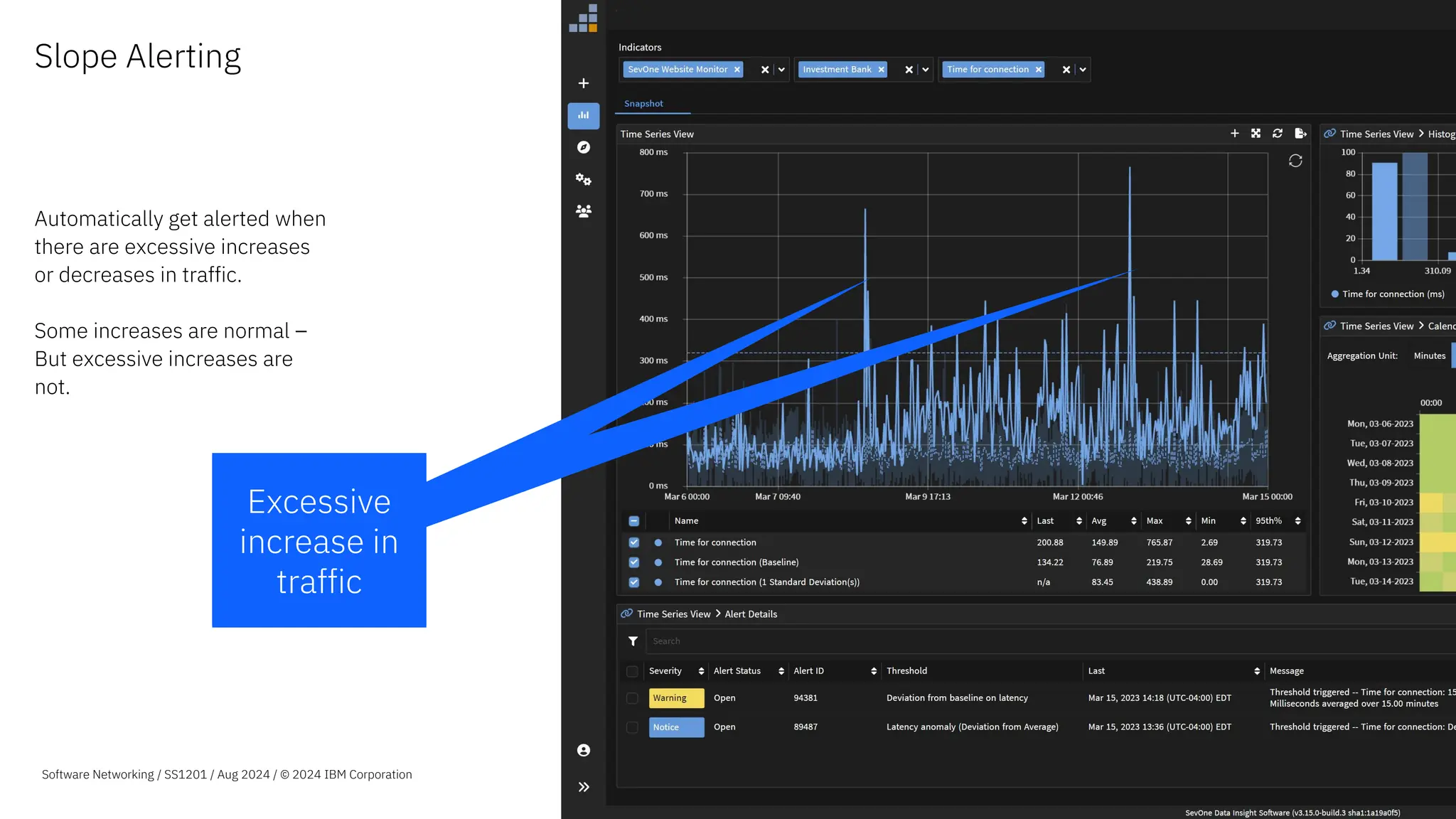This screenshot has width=1456, height=819.
Task: Clear the Time for connection selector
Action: click(x=1066, y=70)
